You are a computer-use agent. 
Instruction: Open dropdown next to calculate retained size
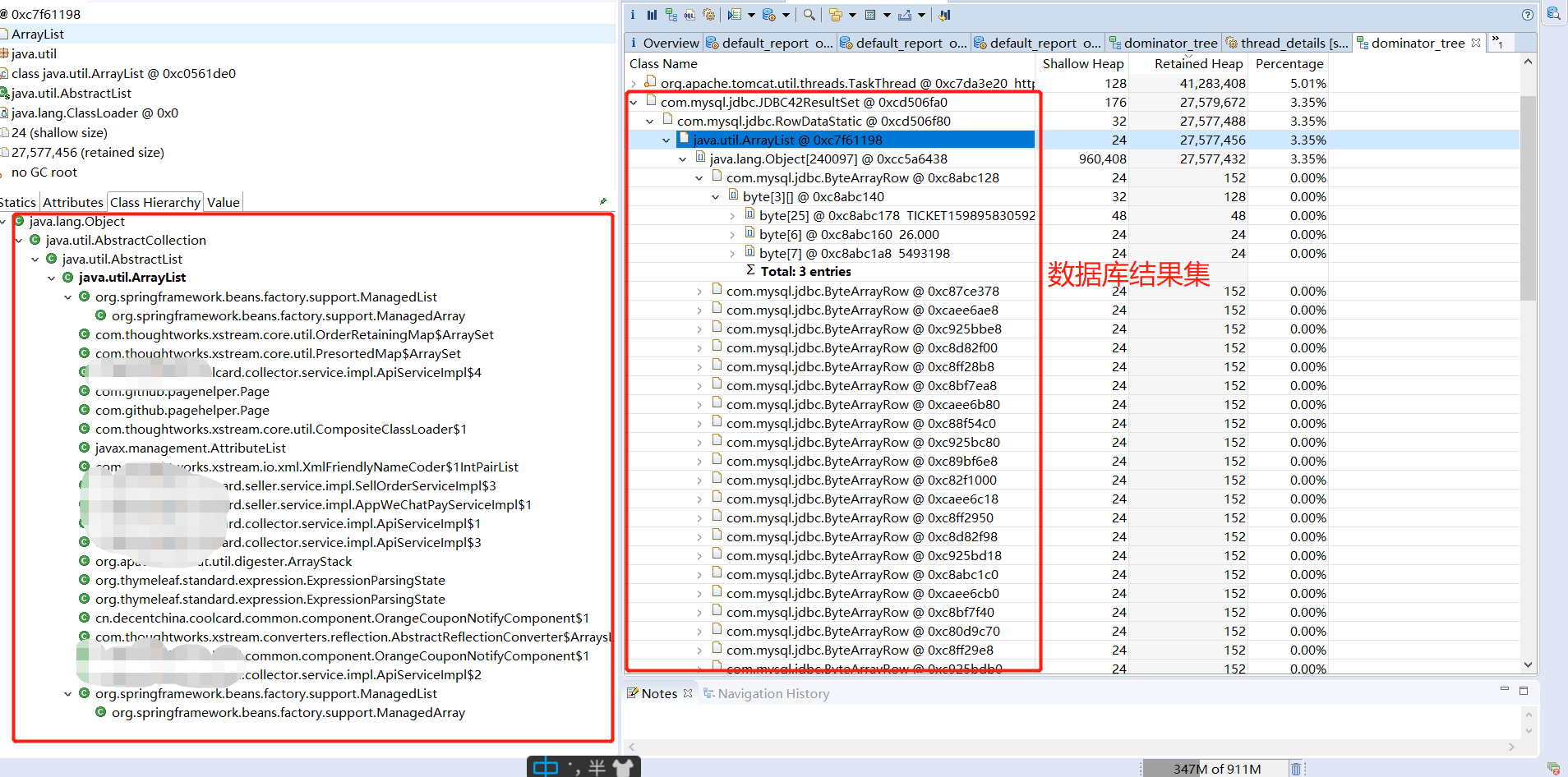pos(887,16)
